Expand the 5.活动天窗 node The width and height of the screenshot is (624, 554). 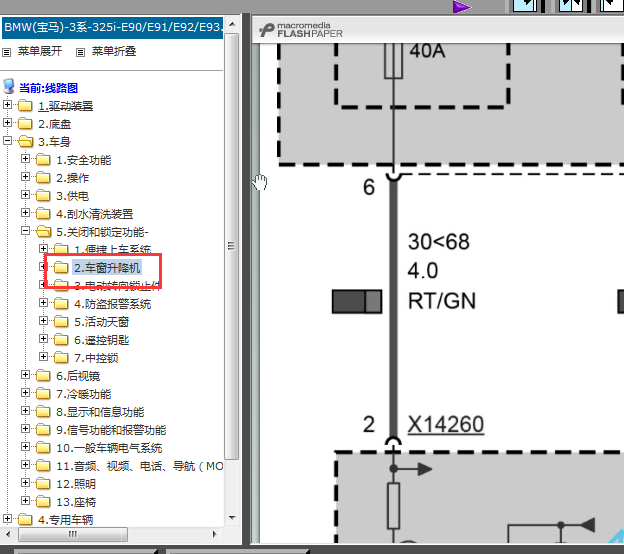coord(43,320)
